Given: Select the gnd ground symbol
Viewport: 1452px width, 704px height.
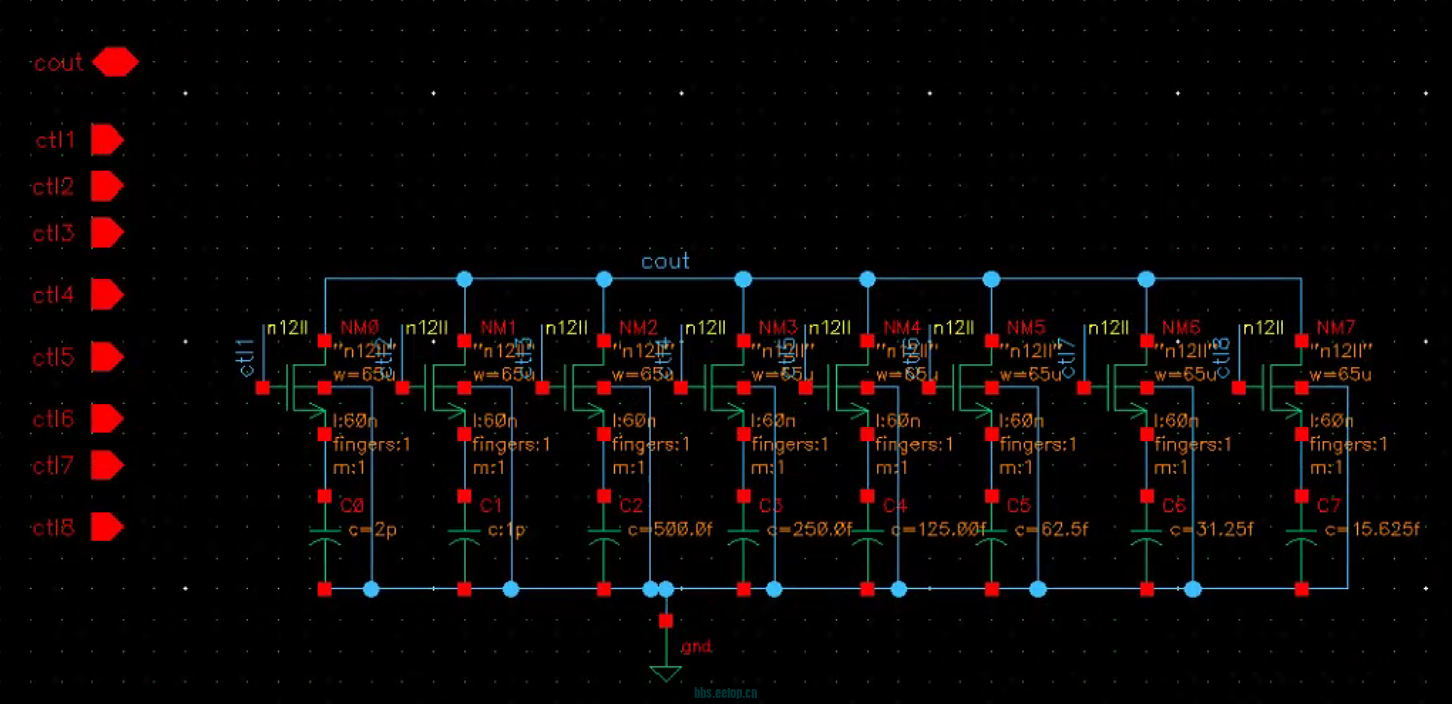Looking at the screenshot, I should pos(666,672).
